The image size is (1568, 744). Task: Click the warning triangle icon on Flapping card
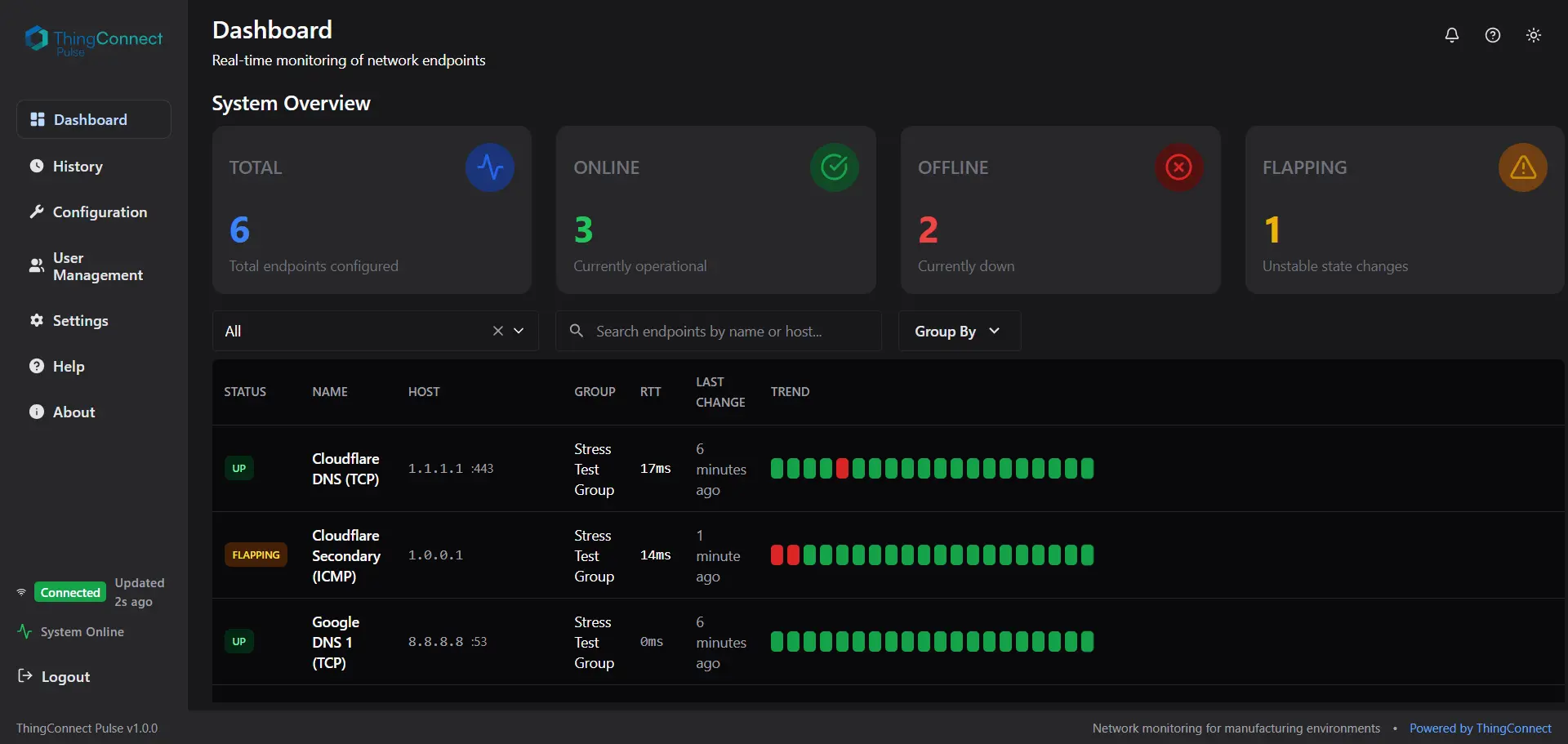pos(1522,167)
